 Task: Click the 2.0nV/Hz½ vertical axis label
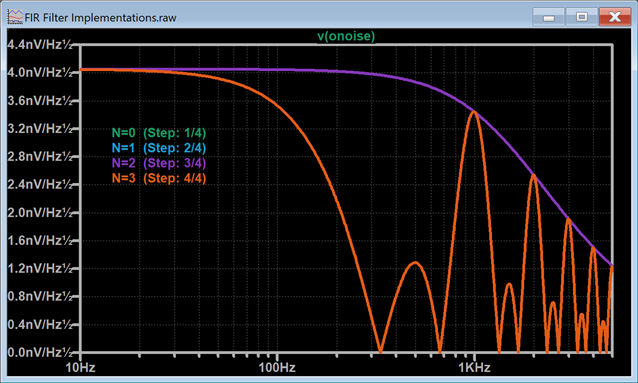click(40, 212)
